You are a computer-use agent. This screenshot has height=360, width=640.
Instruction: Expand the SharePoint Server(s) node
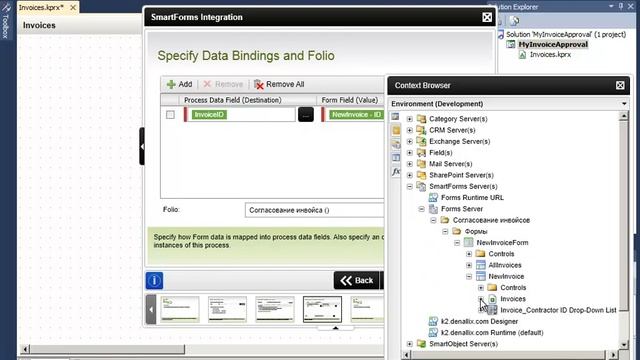click(410, 175)
